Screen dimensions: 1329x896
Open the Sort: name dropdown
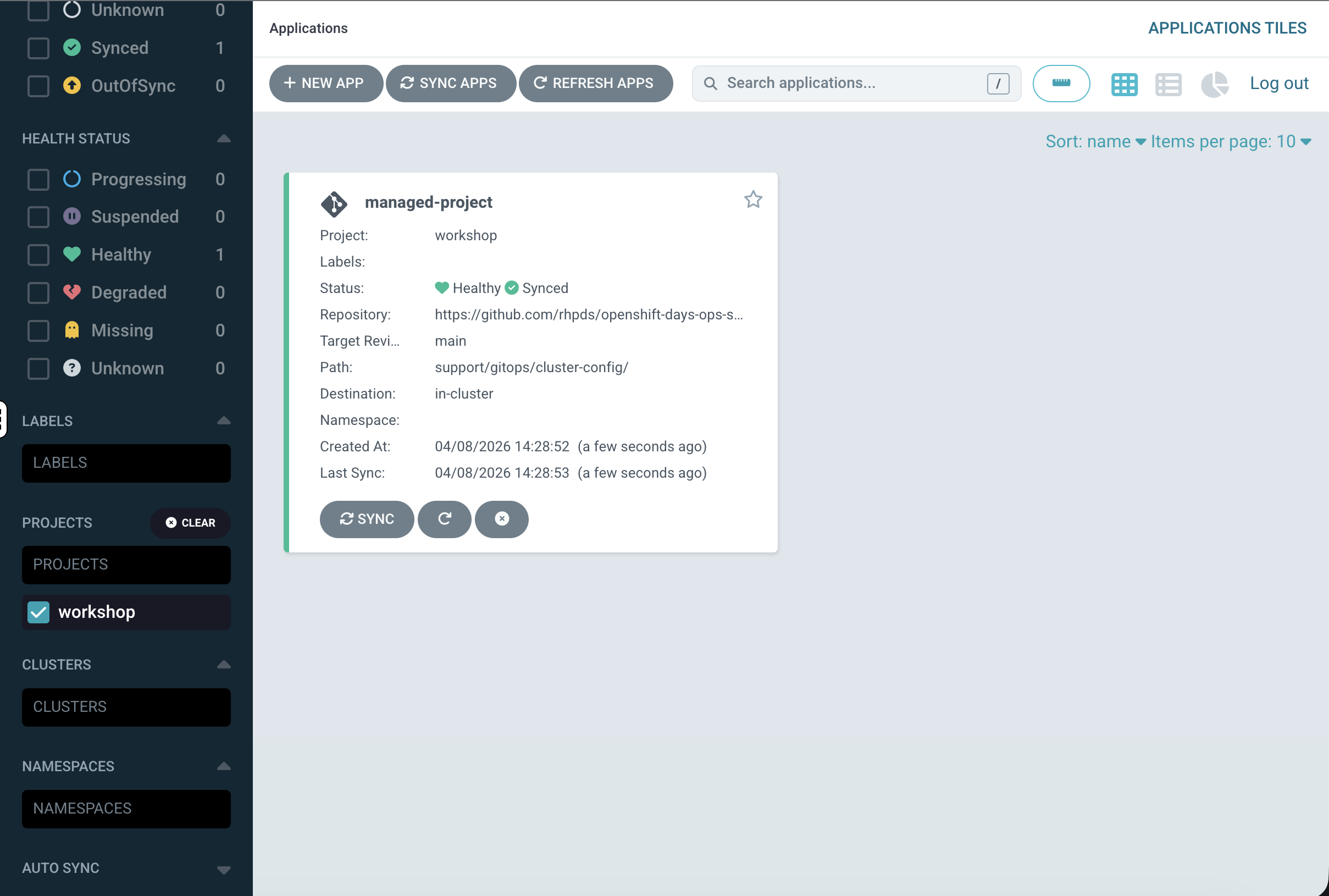click(1095, 141)
